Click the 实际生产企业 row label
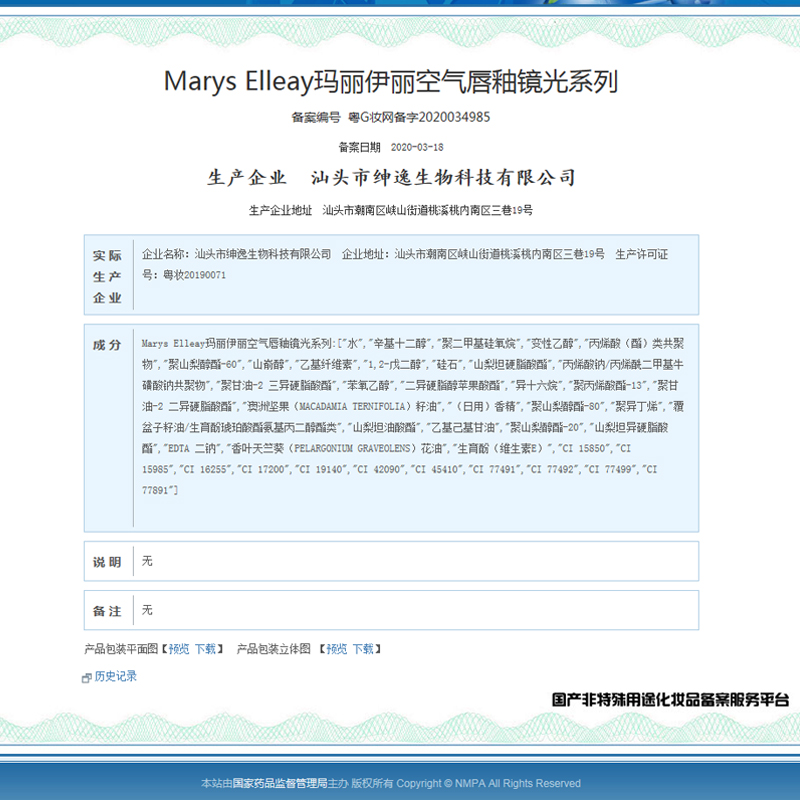 click(x=107, y=276)
